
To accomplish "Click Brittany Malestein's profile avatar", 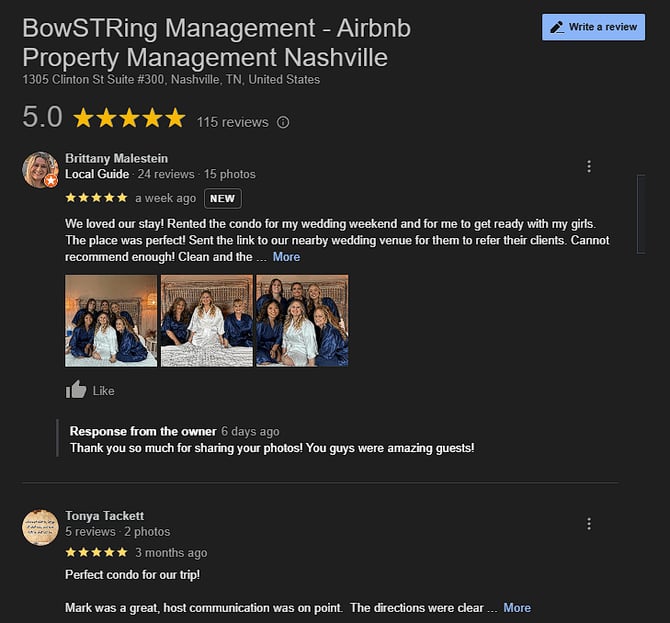I will [40, 170].
